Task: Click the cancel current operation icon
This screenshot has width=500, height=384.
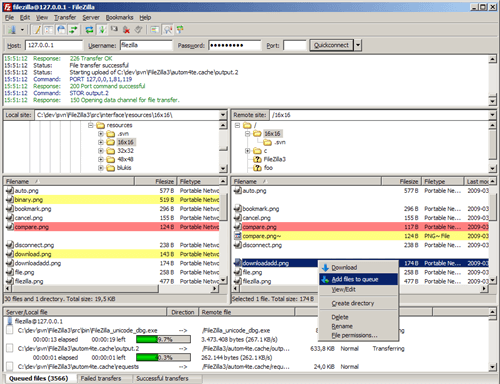Action: 114,30
